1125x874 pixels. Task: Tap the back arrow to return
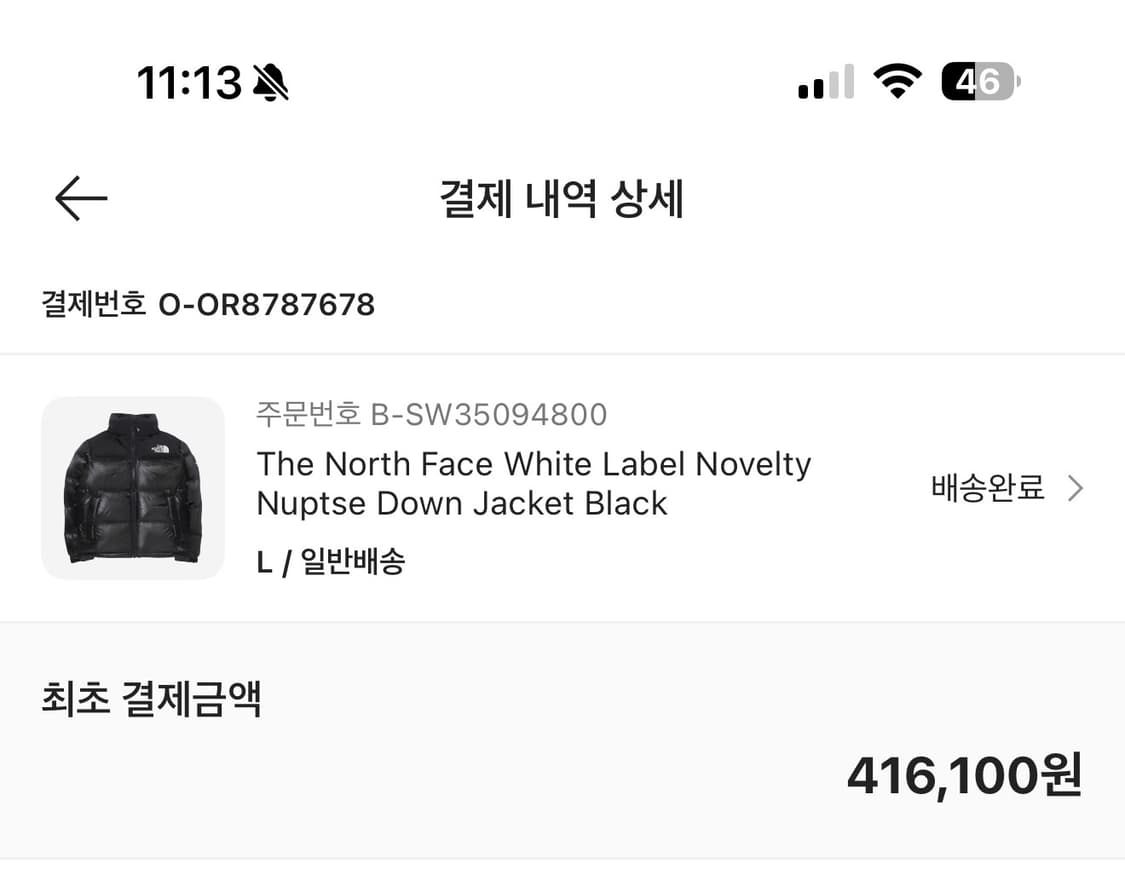click(x=78, y=197)
